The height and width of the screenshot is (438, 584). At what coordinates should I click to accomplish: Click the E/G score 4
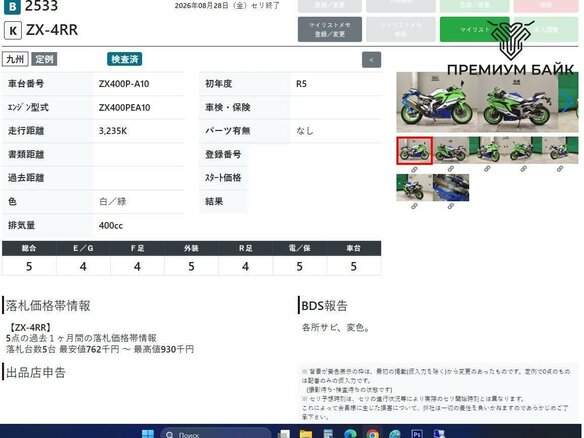point(83,266)
